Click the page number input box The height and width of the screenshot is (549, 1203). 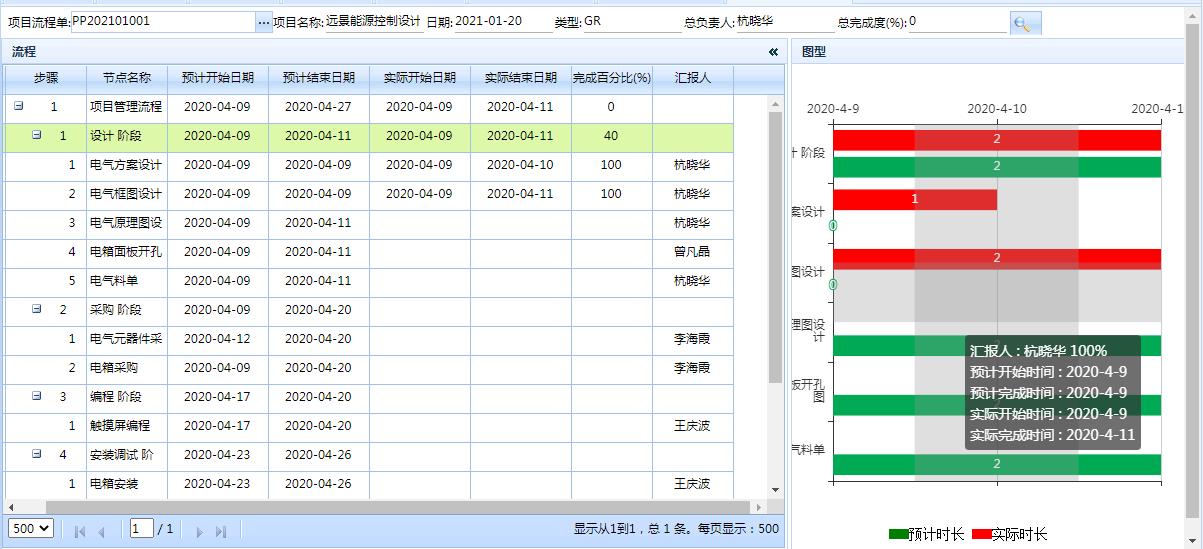click(142, 528)
